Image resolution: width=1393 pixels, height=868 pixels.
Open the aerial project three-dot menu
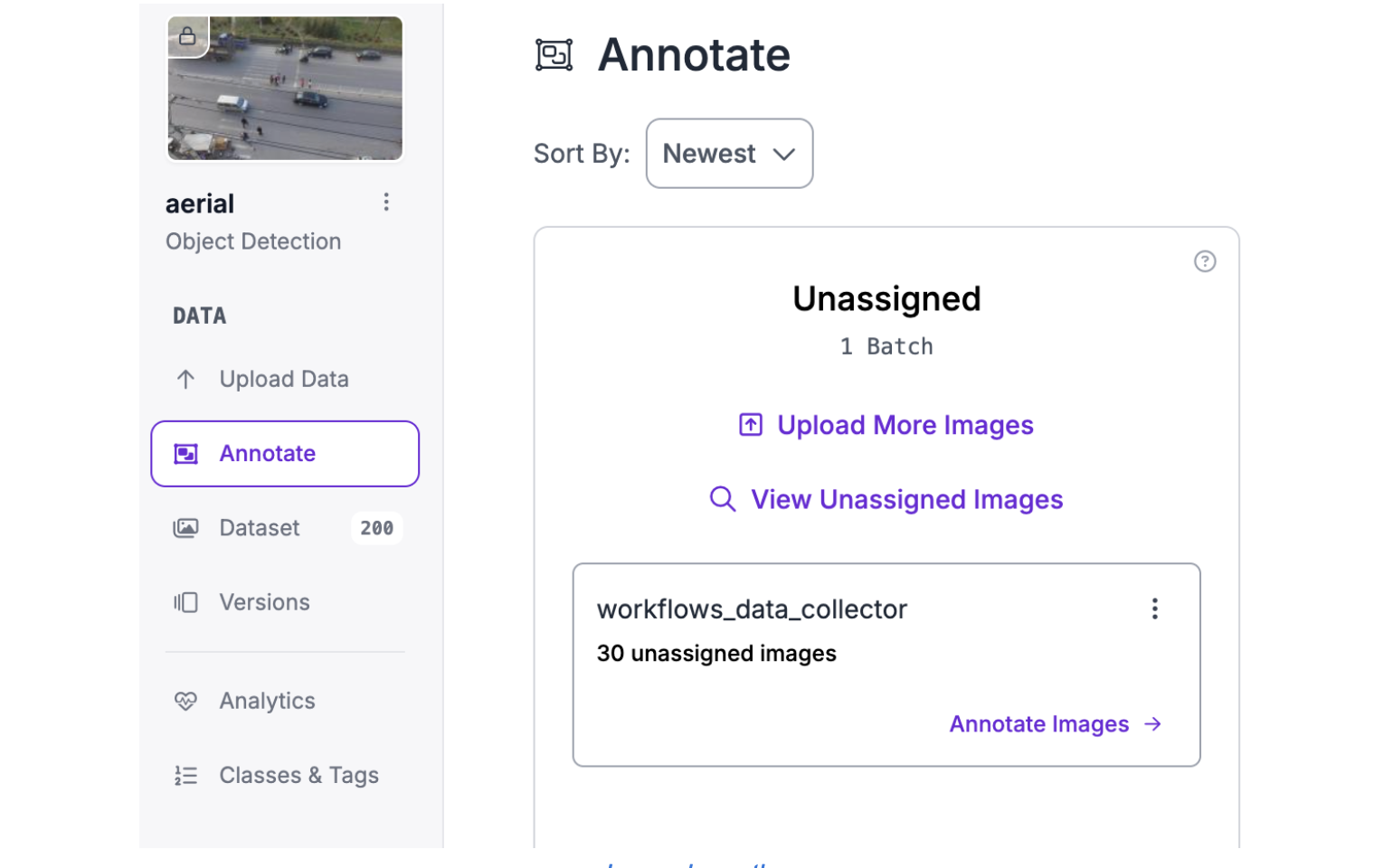click(386, 202)
